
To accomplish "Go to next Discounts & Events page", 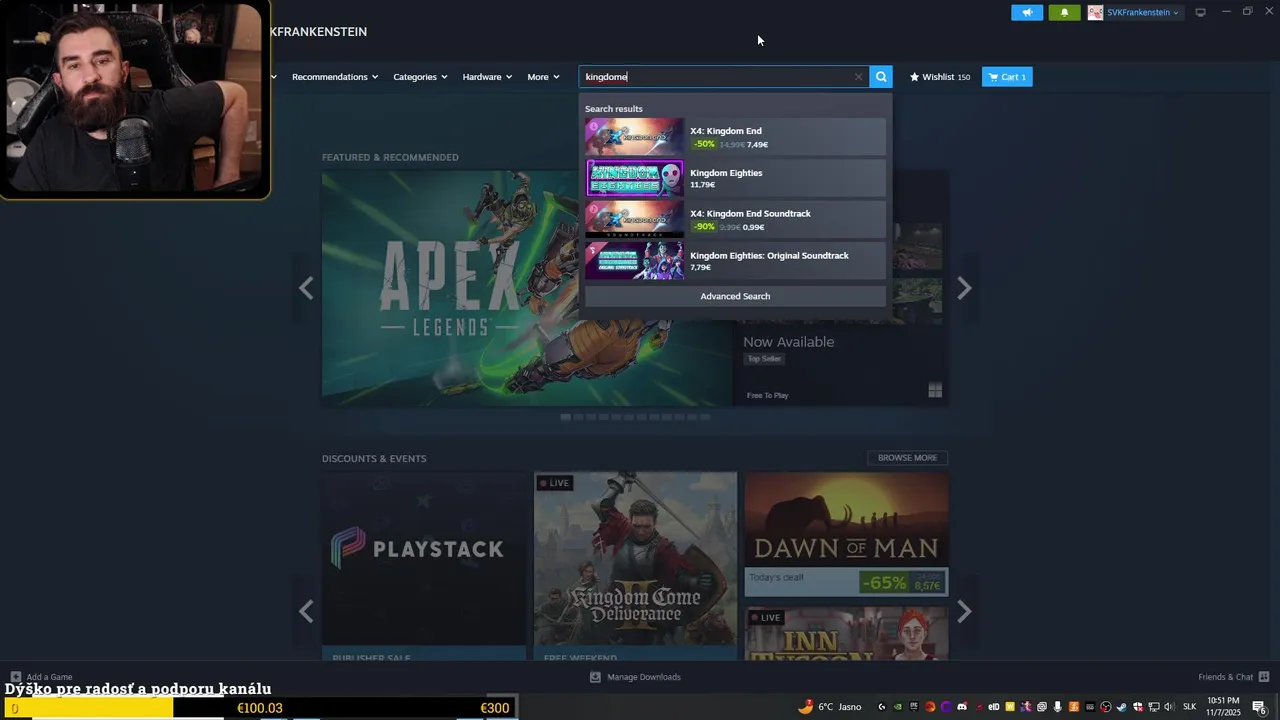I will pyautogui.click(x=964, y=611).
